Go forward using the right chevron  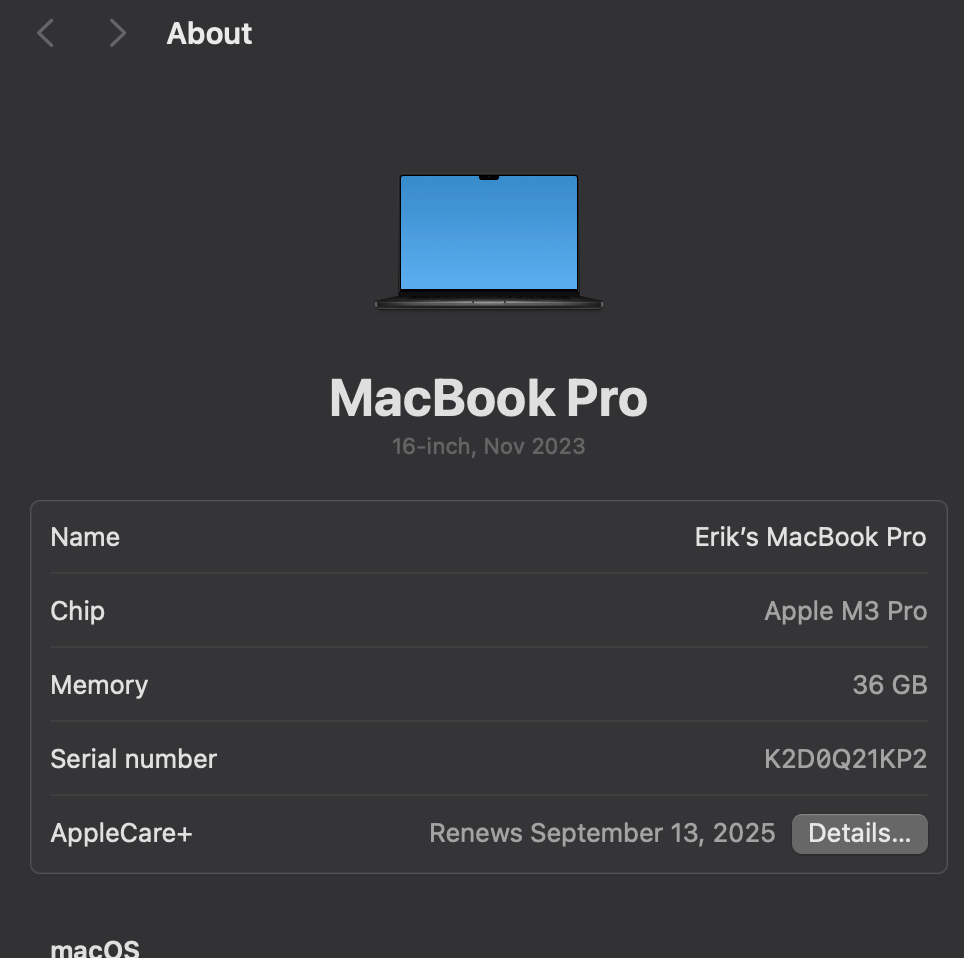[117, 34]
